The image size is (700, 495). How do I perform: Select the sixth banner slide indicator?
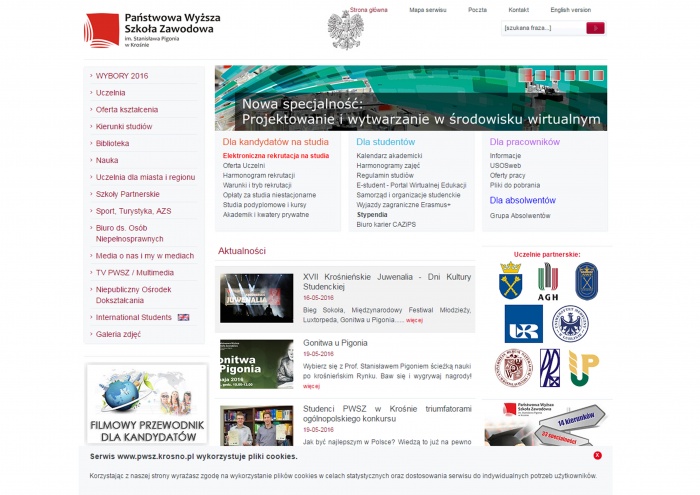tap(598, 75)
